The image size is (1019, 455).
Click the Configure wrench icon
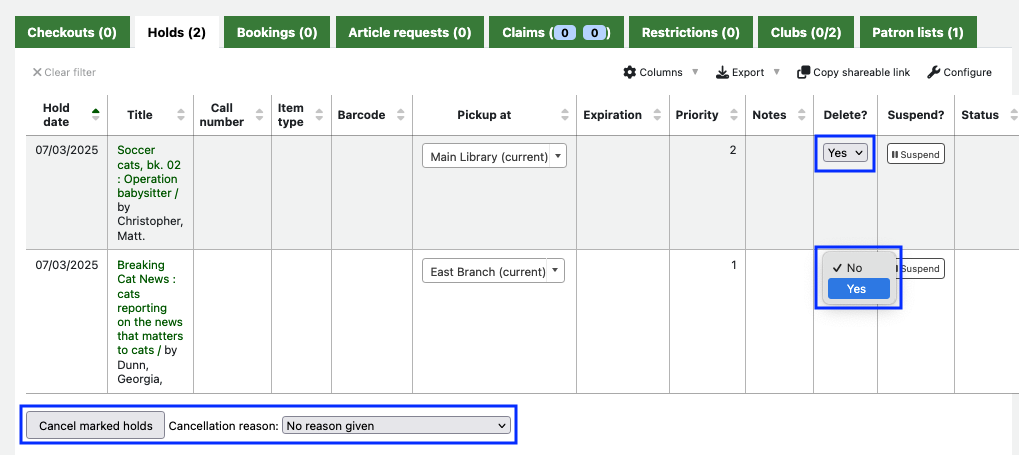point(934,73)
